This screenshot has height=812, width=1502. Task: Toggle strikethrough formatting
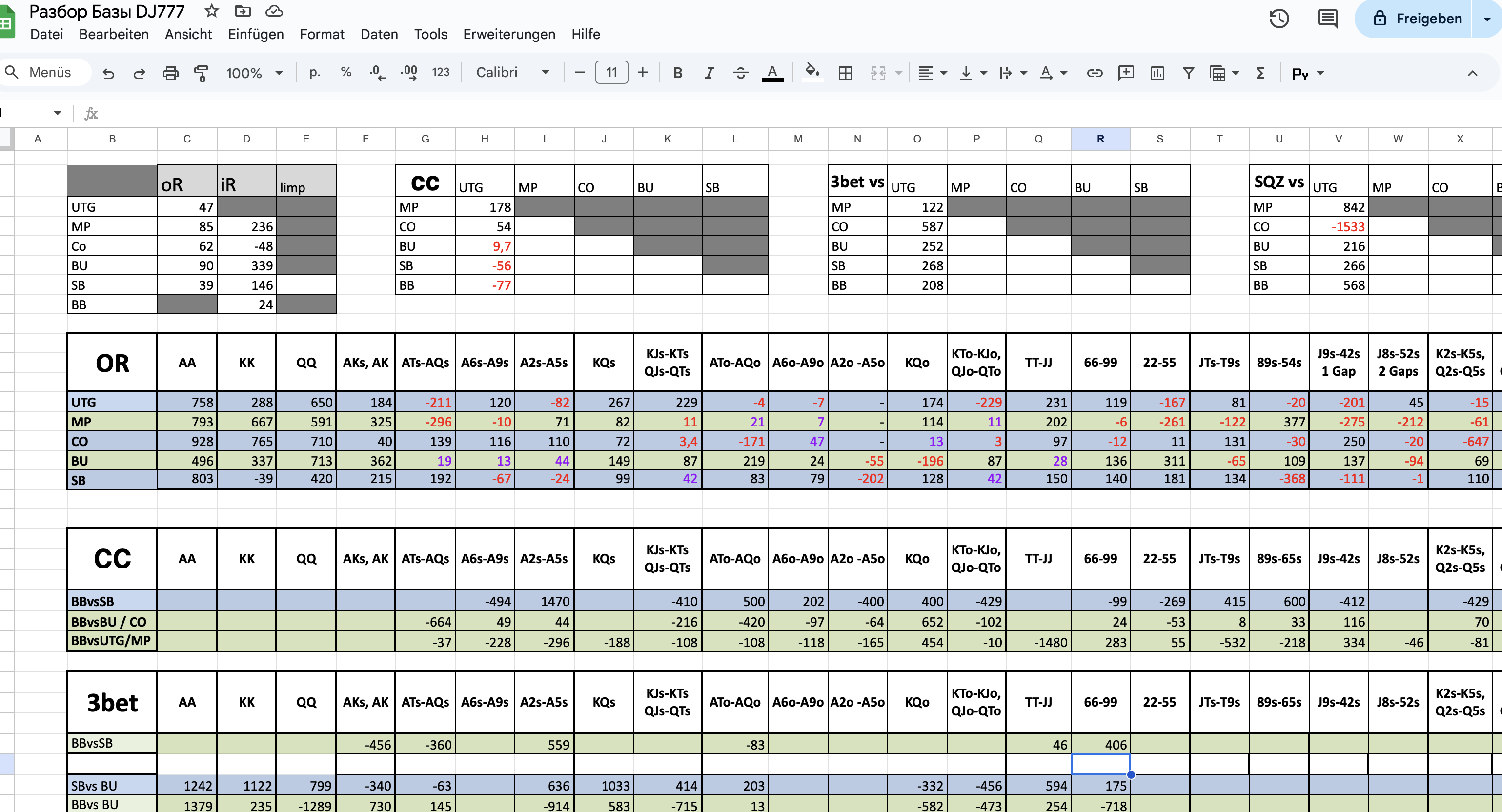[740, 73]
